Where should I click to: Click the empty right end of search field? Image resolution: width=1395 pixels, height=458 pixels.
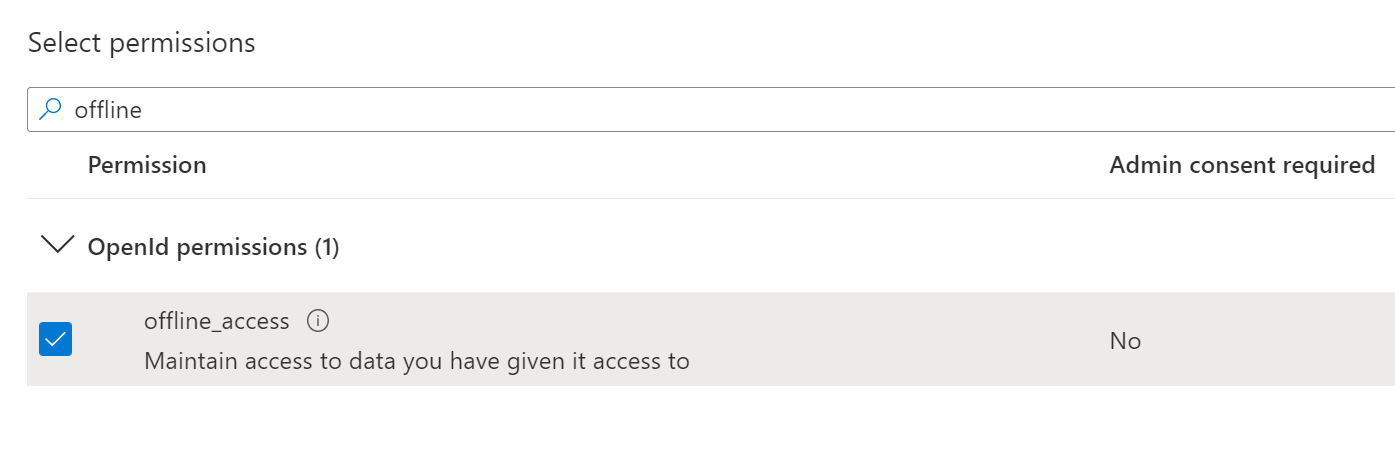point(1300,110)
